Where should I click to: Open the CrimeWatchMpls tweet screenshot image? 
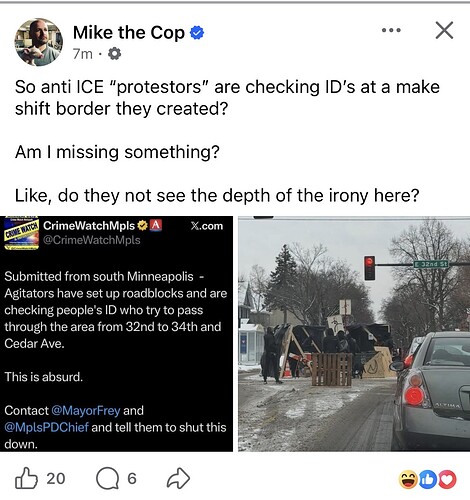[116, 334]
